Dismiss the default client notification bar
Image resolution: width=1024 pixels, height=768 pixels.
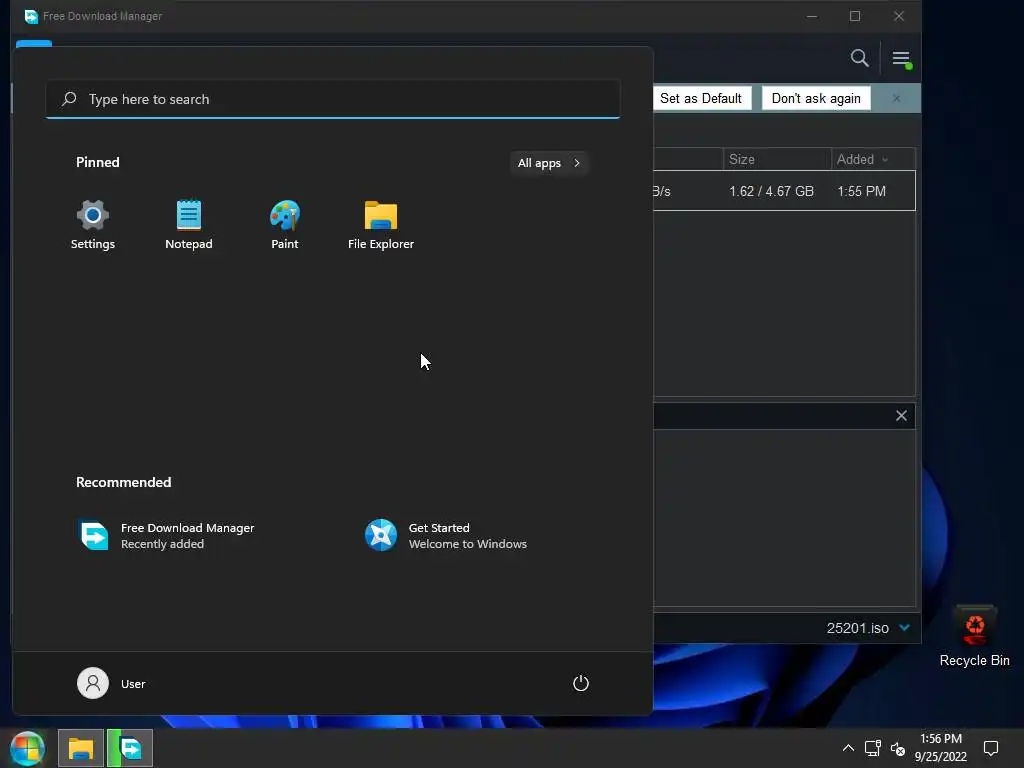[896, 99]
